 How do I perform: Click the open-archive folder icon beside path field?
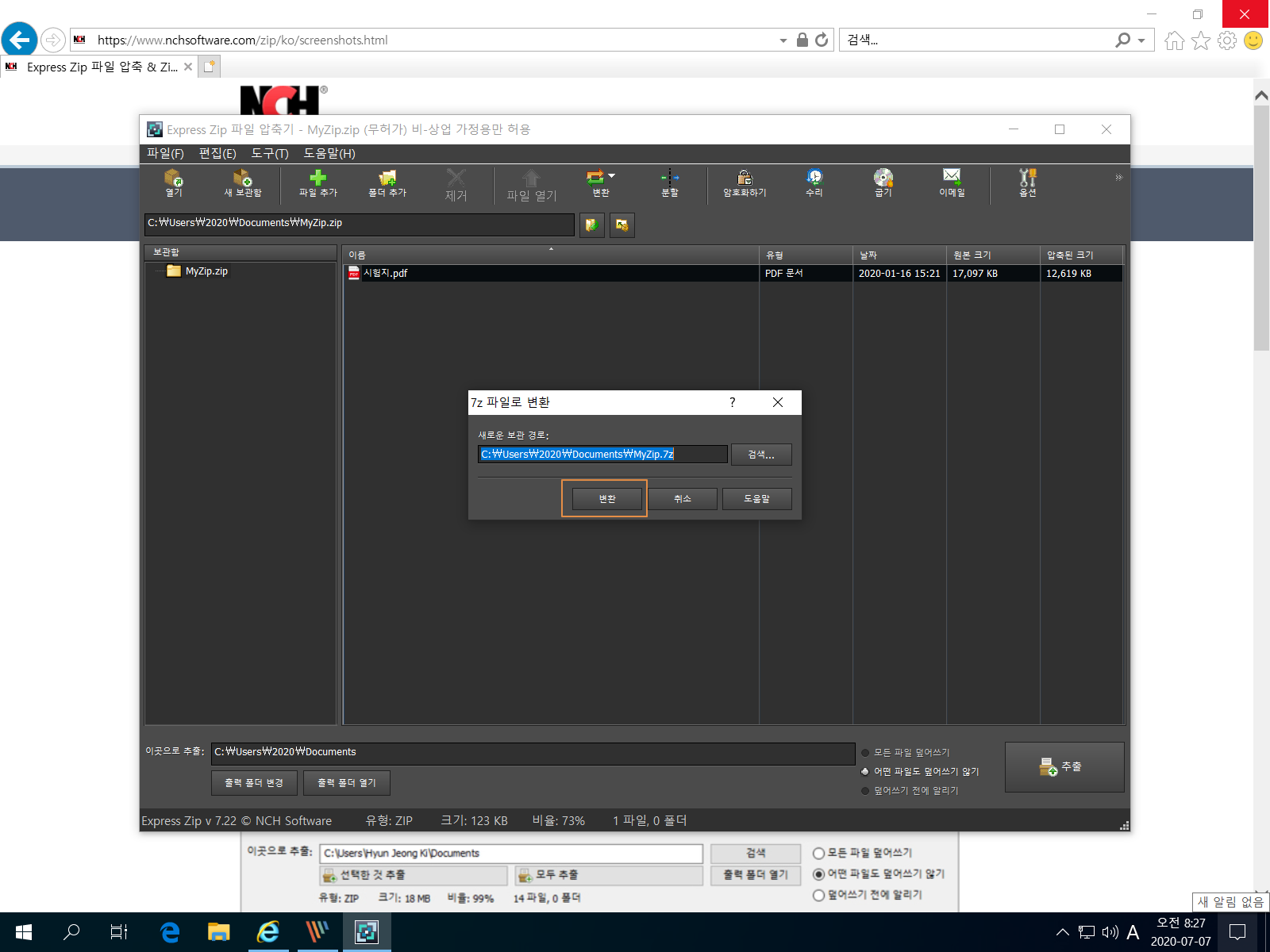pyautogui.click(x=592, y=225)
